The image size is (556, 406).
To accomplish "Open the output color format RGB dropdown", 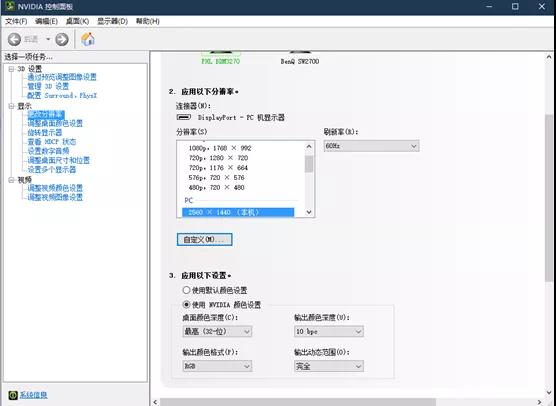I will [x=217, y=366].
